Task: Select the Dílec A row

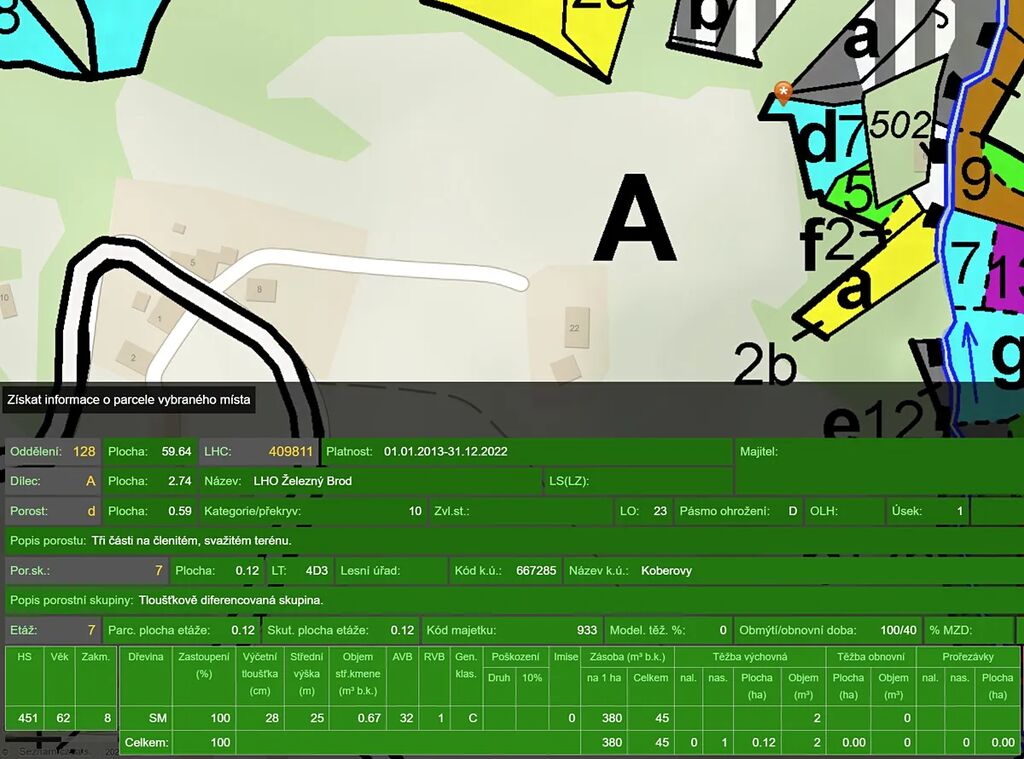Action: (x=53, y=480)
